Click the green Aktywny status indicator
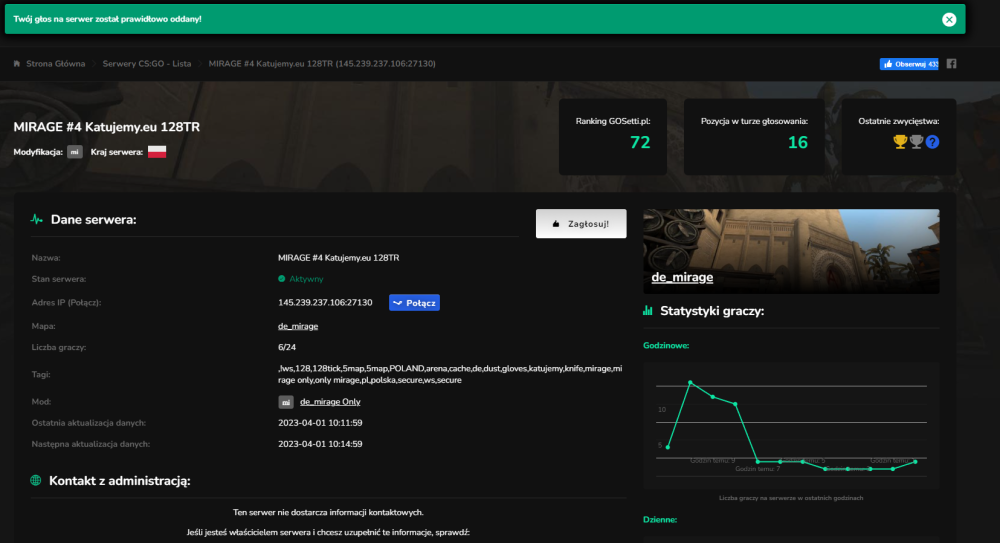Image resolution: width=1000 pixels, height=543 pixels. click(x=300, y=279)
